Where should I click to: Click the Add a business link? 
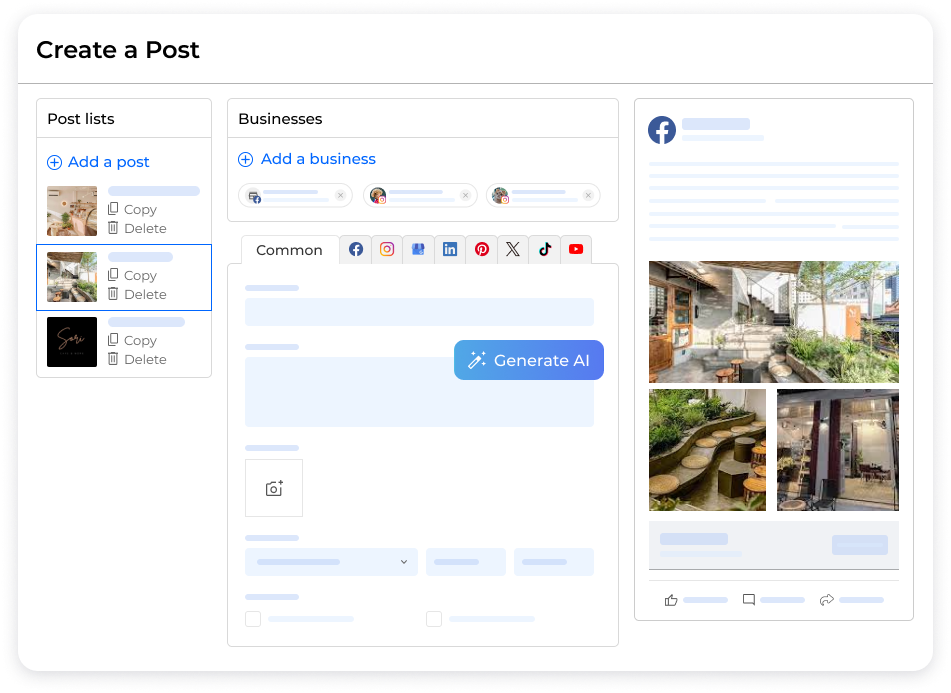[x=307, y=159]
